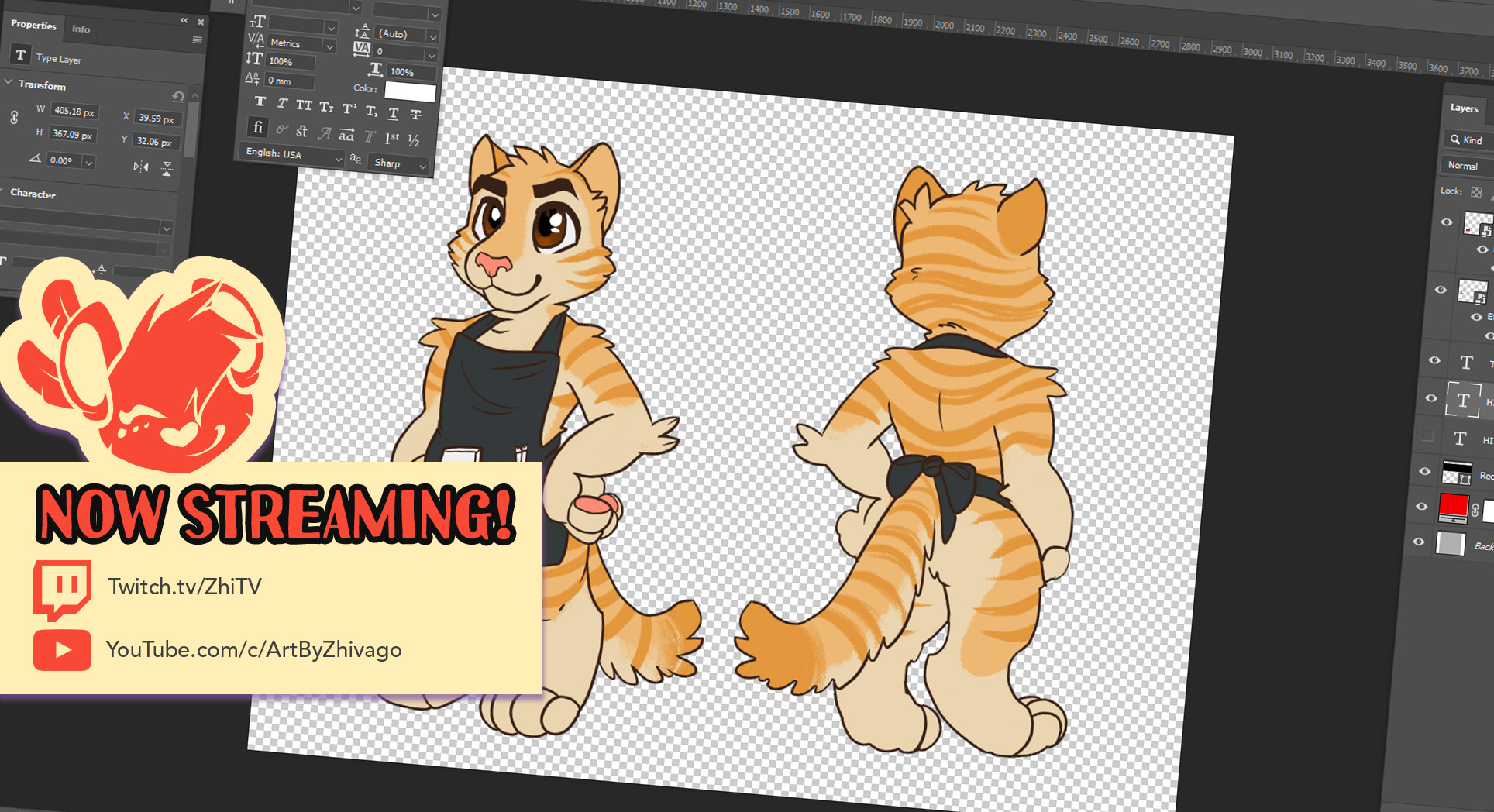Hide the selected text layer

click(x=1430, y=398)
